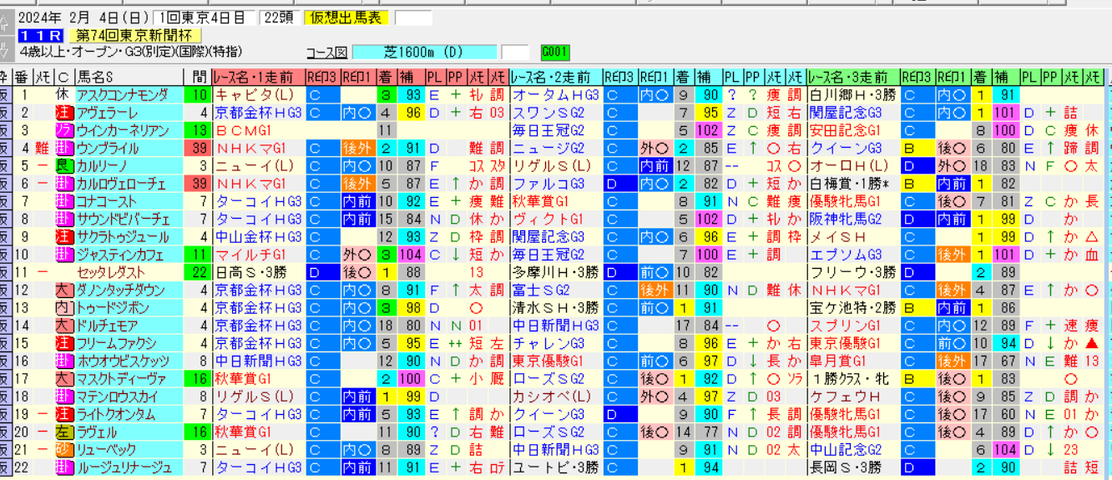Click the 注 badge beside ライトクオンタム
This screenshot has width=1112, height=480.
click(64, 413)
